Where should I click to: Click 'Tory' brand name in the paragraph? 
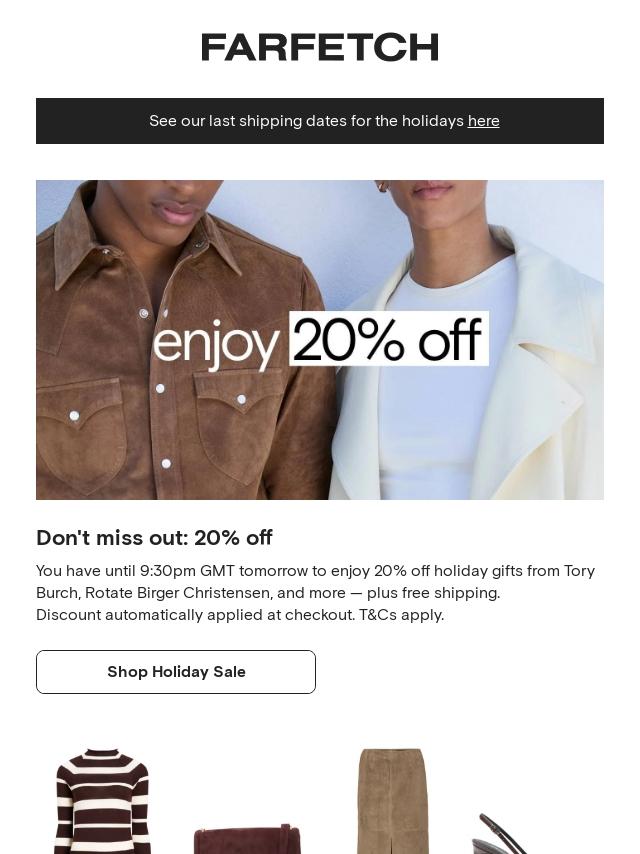580,571
